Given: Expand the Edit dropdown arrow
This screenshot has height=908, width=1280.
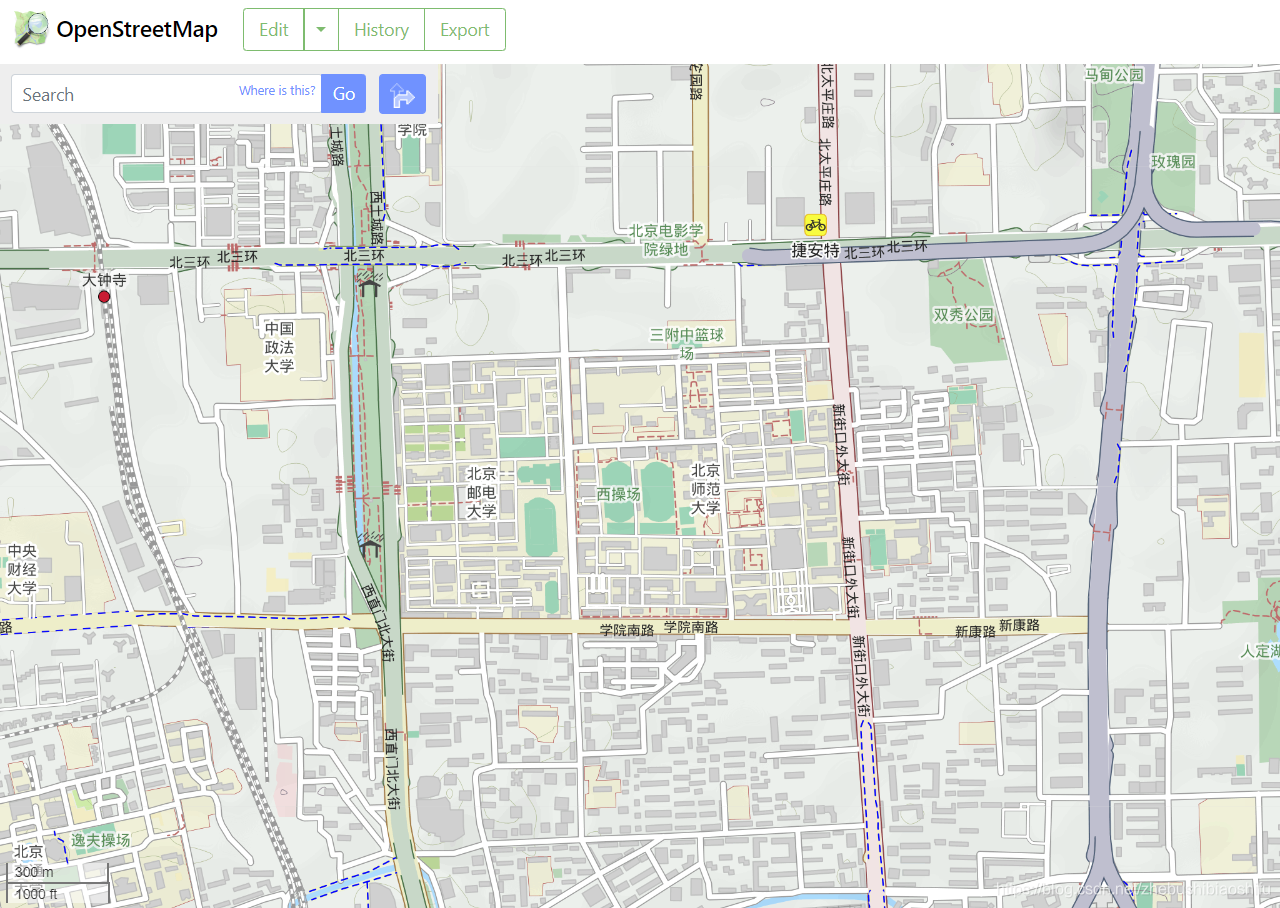Looking at the screenshot, I should [x=321, y=30].
